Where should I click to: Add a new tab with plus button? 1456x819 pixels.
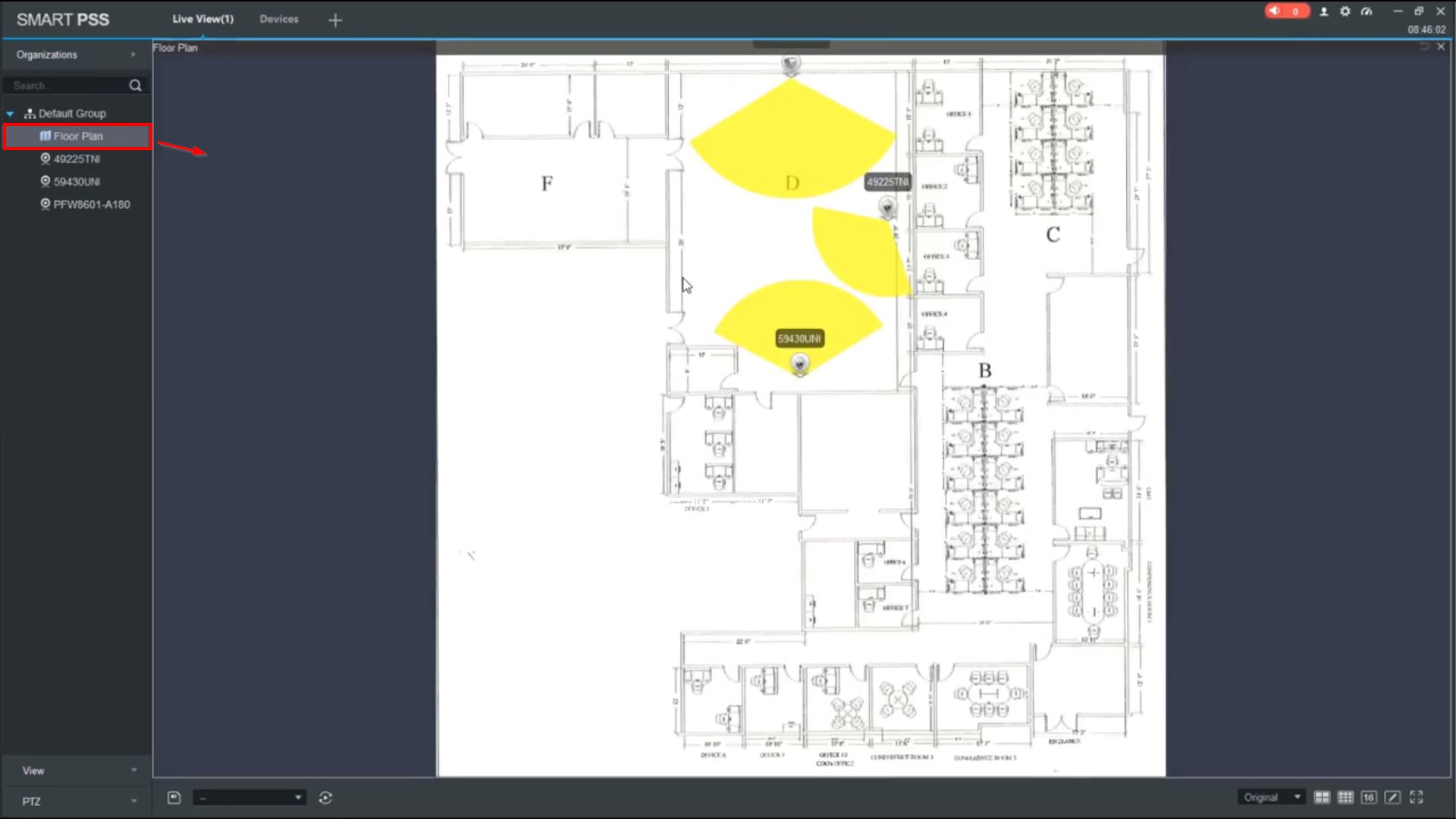335,20
